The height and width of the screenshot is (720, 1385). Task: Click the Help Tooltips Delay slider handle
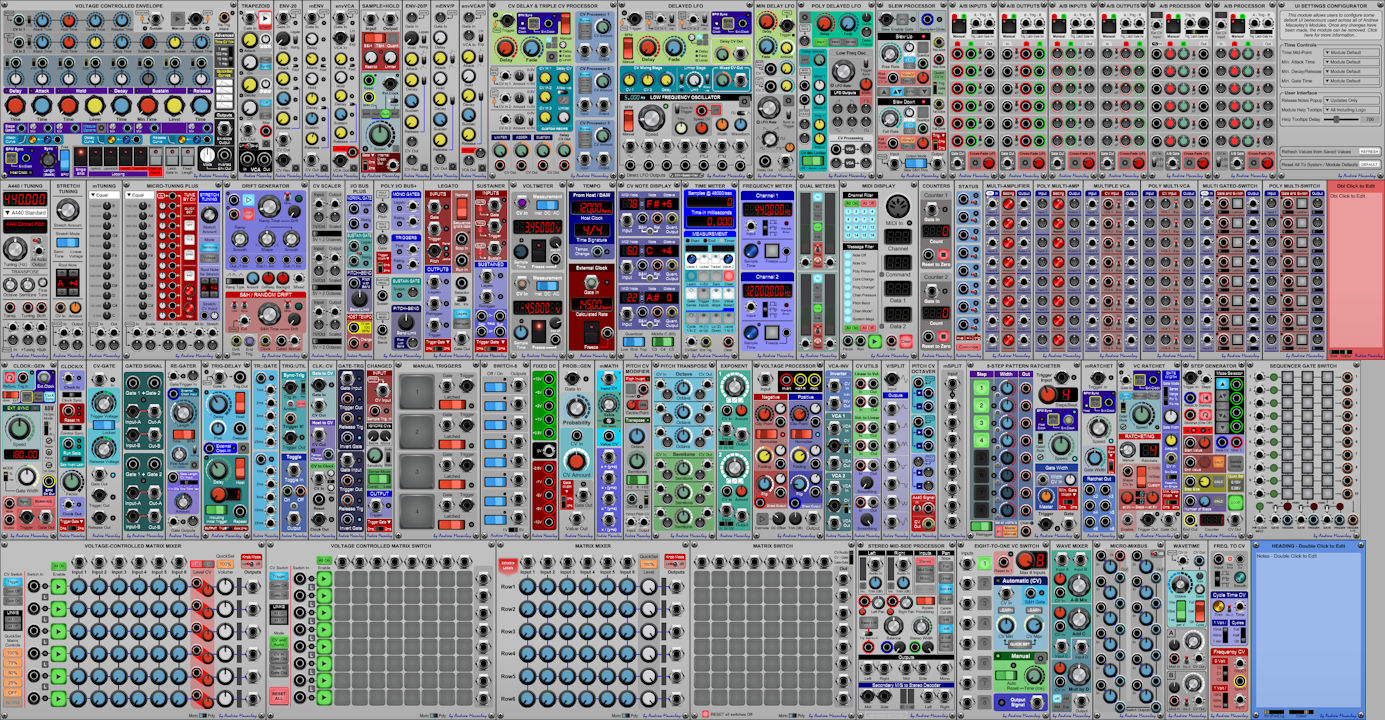tap(1336, 119)
